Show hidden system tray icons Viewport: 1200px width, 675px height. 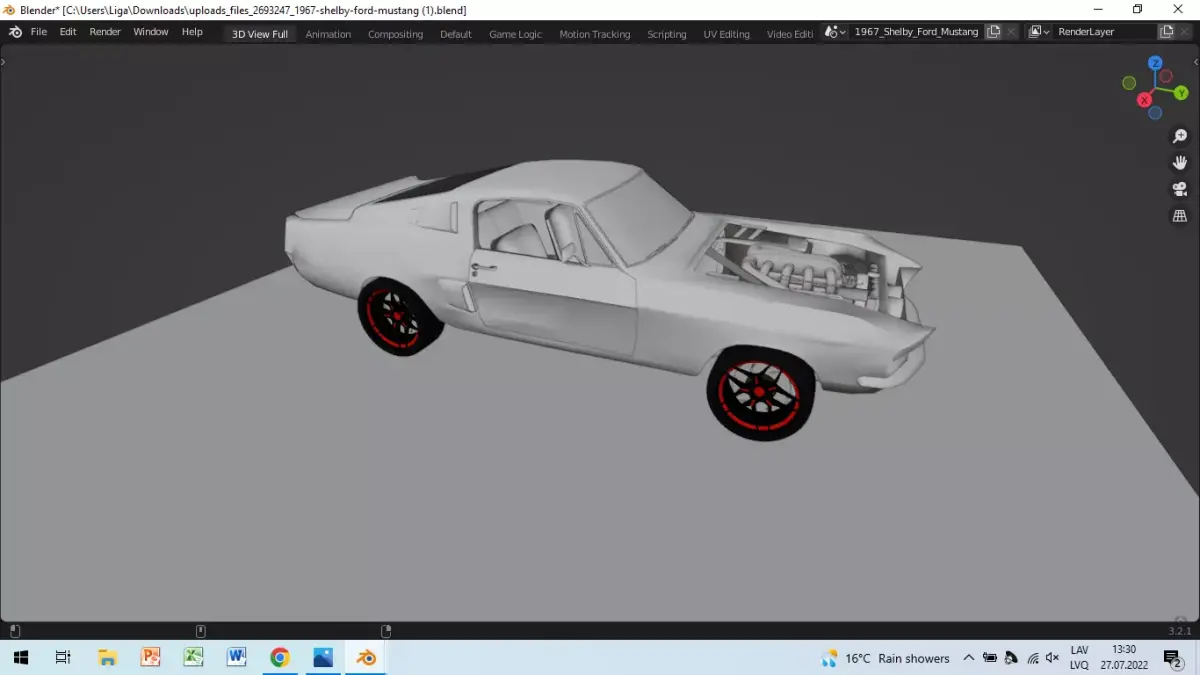click(x=968, y=658)
